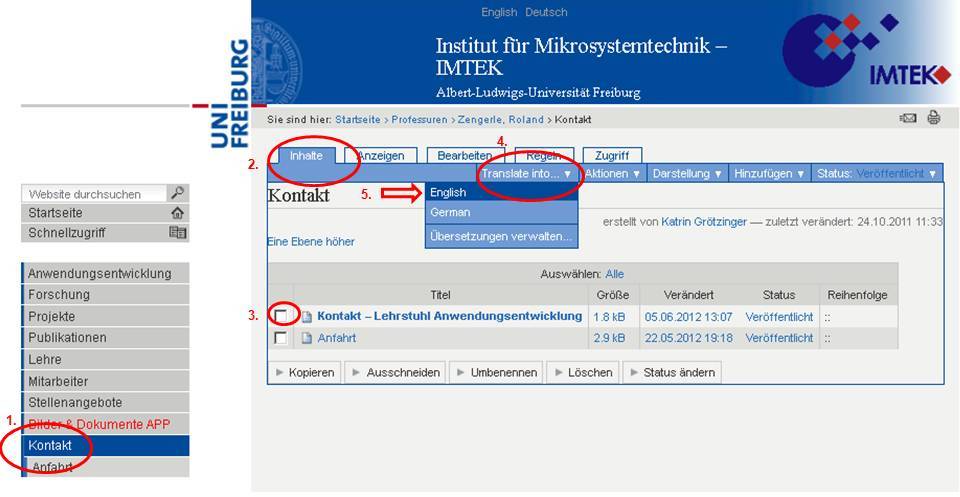Click the Uni Freiburg logo
The width and height of the screenshot is (960, 497).
pos(230,94)
